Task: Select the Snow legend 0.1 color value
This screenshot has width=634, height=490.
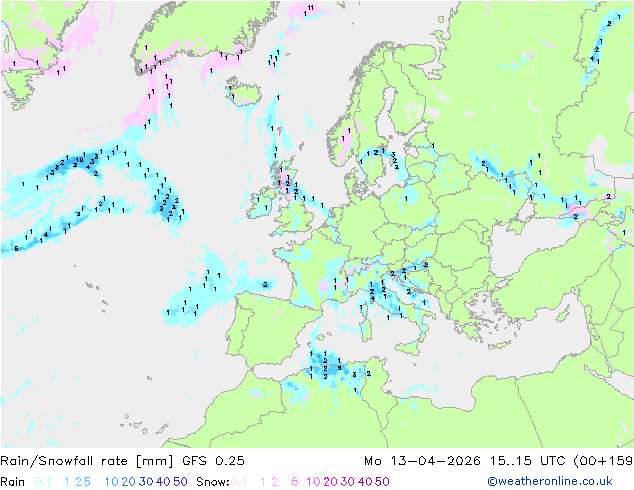Action: (239, 482)
